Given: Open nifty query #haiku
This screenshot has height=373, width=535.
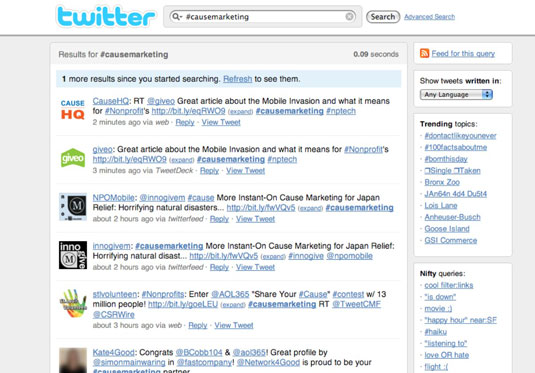Looking at the screenshot, I should pos(436,332).
